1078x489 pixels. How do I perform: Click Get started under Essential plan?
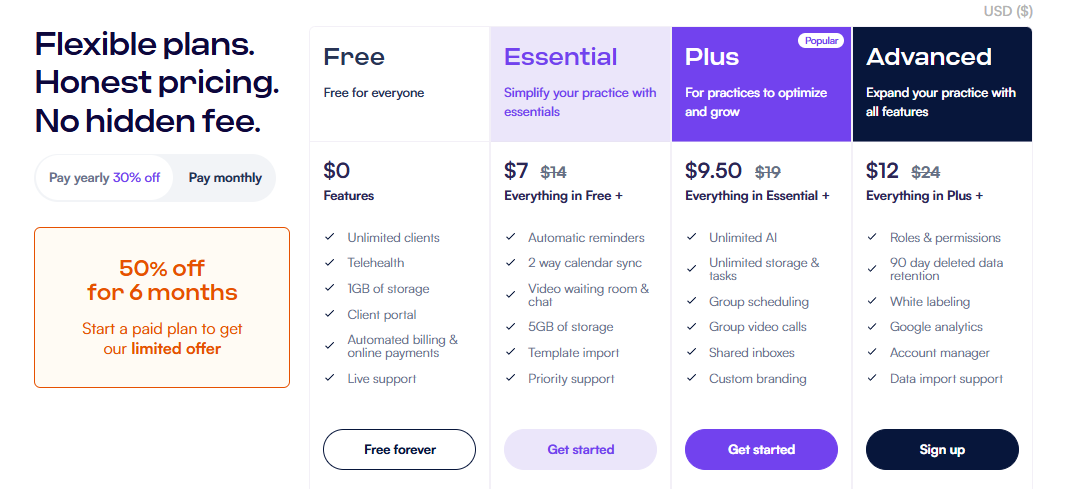[x=580, y=449]
